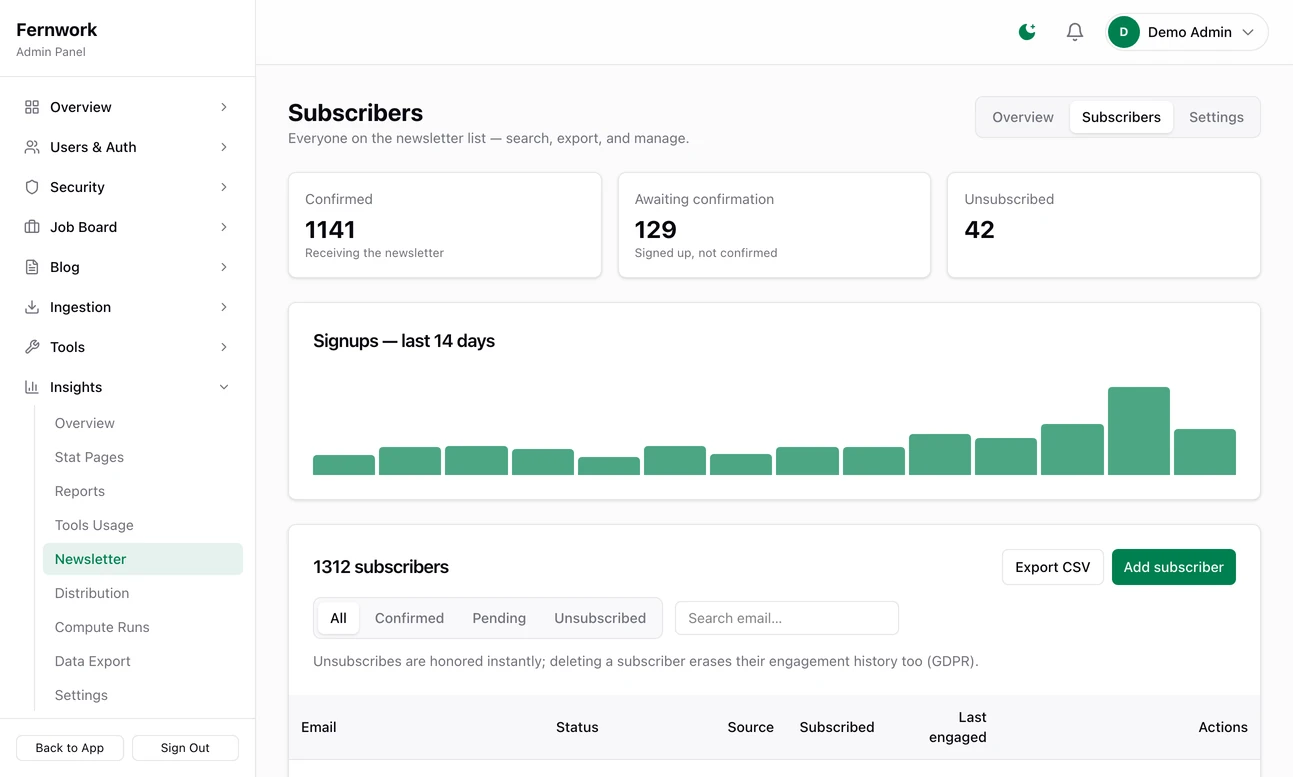Switch to the Overview tab at top right
The image size is (1293, 777).
click(x=1023, y=117)
